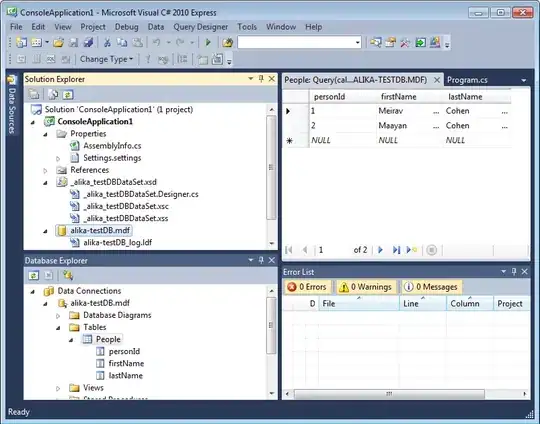Open the Change Type dropdown

106,59
